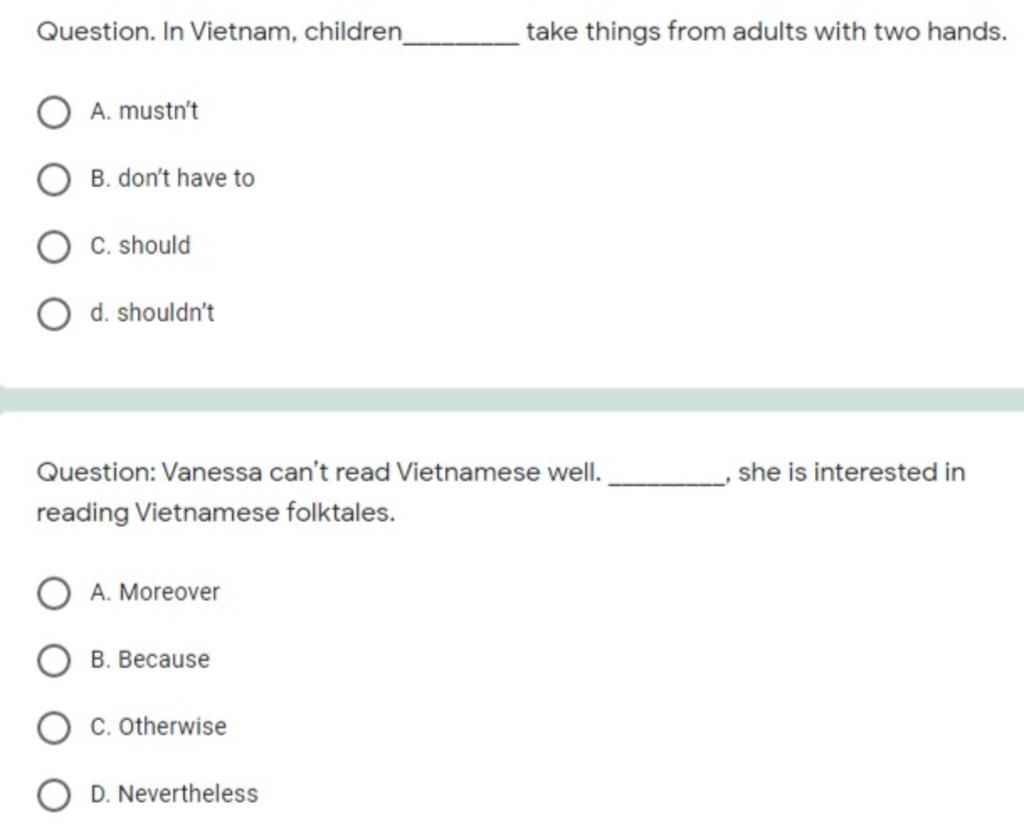Click the question text about Vietnam children
Screen dimensions: 1024x836
click(522, 31)
